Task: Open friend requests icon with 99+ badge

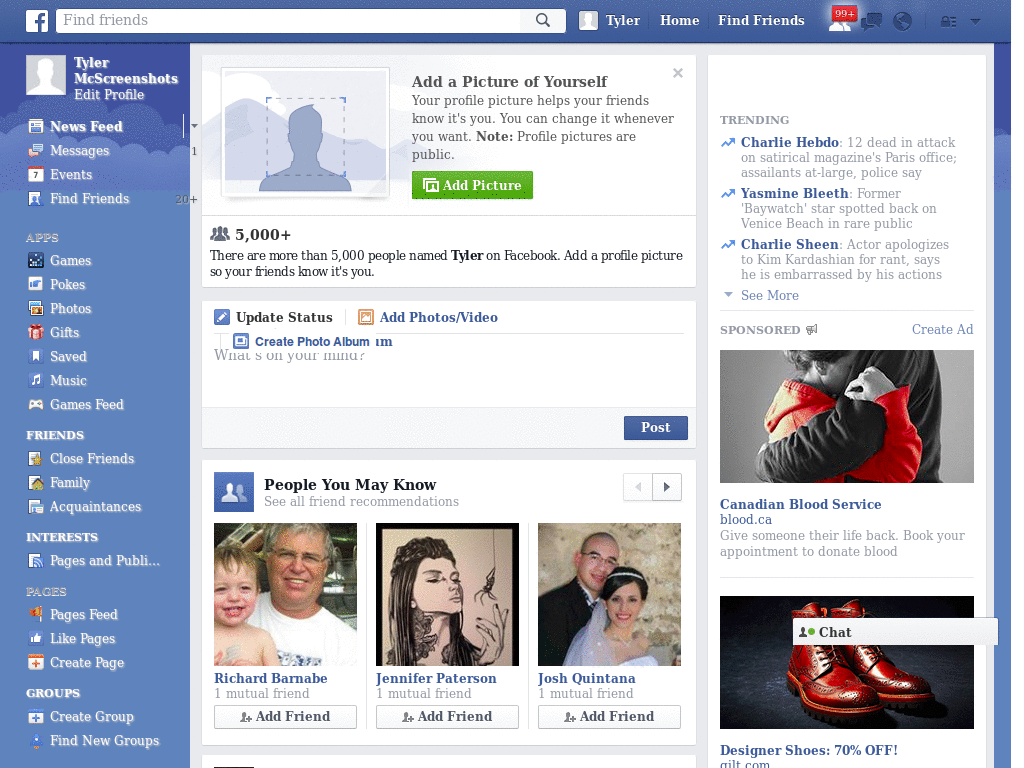Action: pyautogui.click(x=840, y=20)
